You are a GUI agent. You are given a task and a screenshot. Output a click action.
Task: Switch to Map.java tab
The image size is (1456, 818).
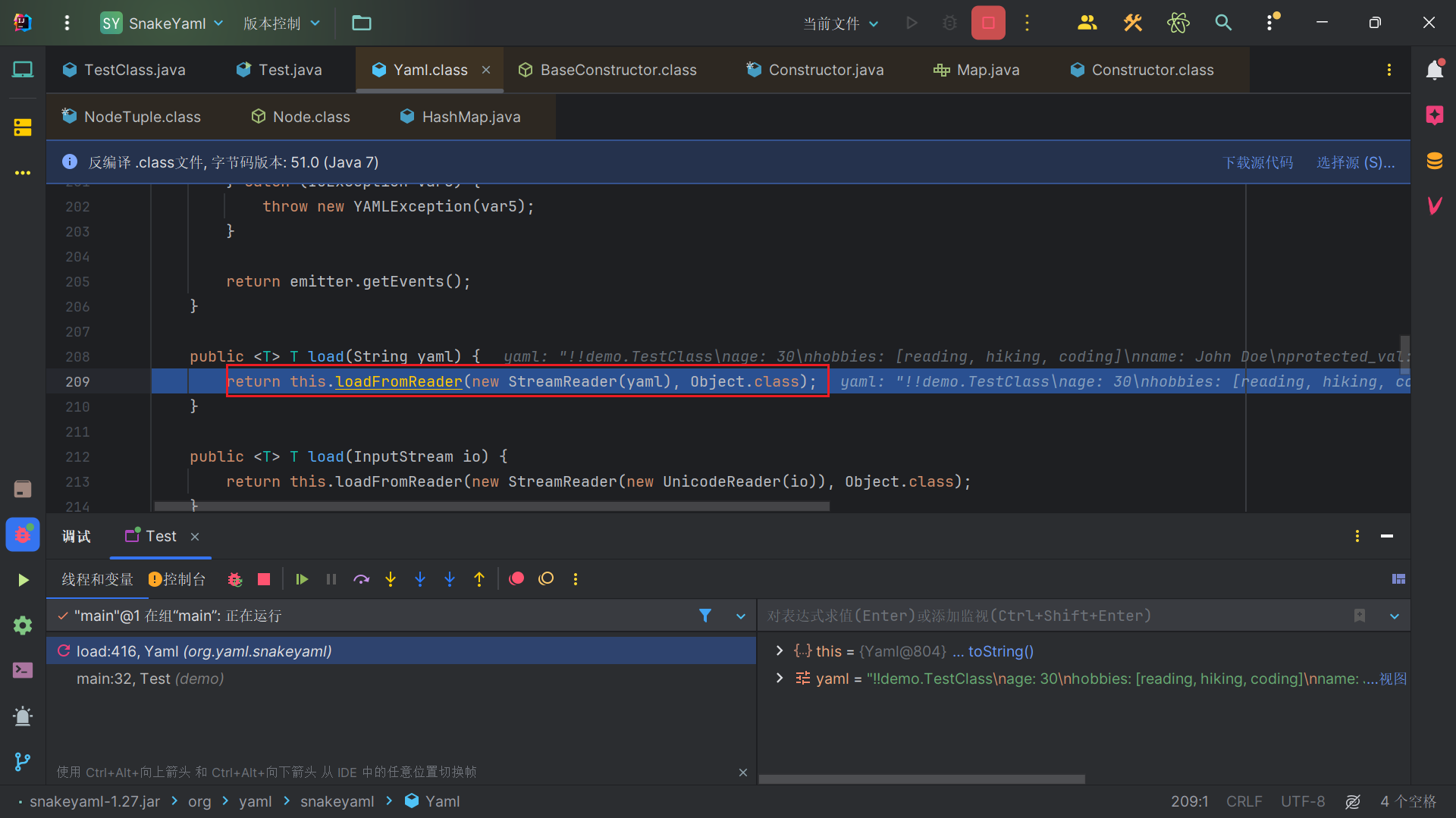pyautogui.click(x=977, y=70)
